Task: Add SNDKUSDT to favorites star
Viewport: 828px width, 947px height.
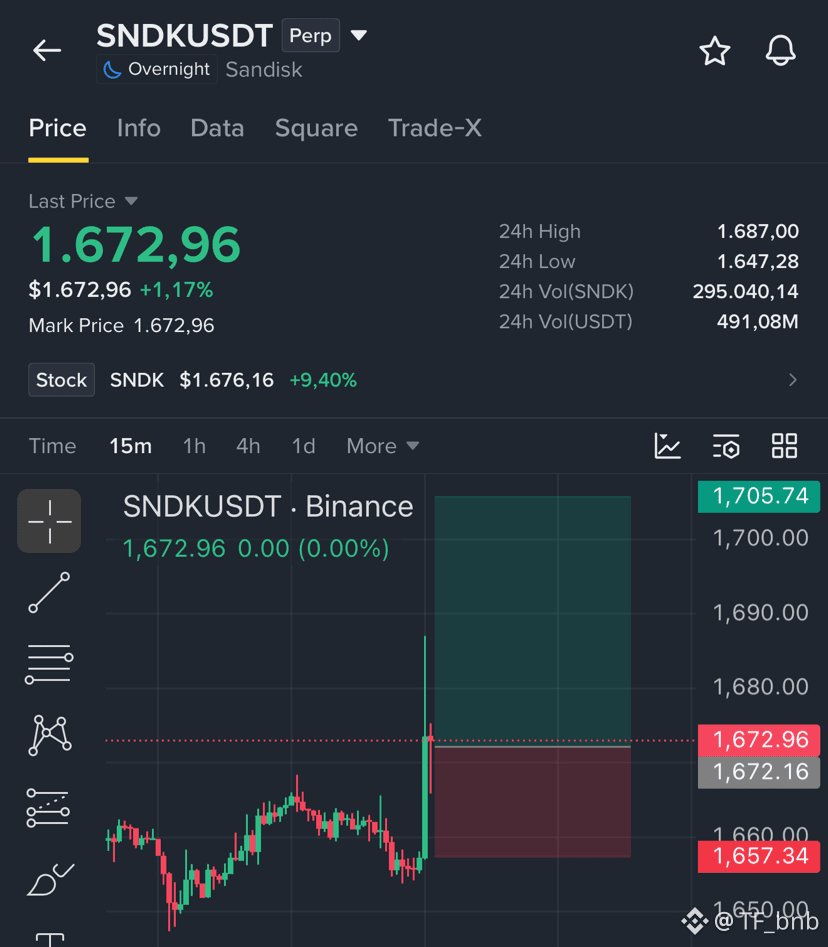Action: [x=714, y=51]
